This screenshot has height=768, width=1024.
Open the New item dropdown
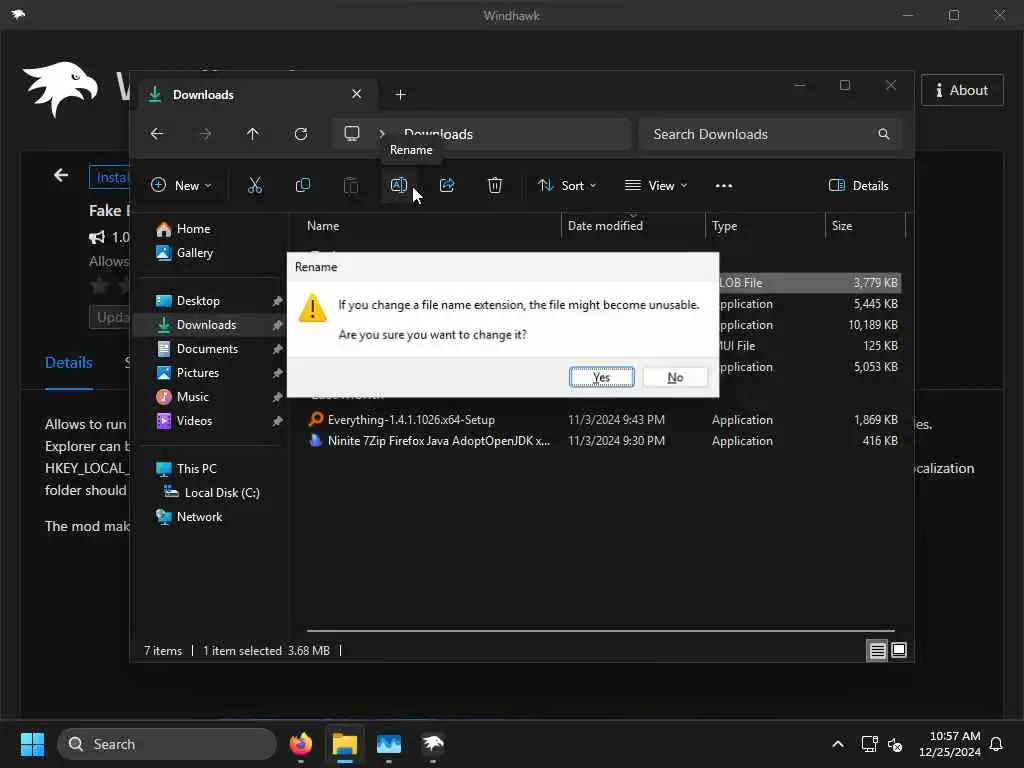point(181,185)
